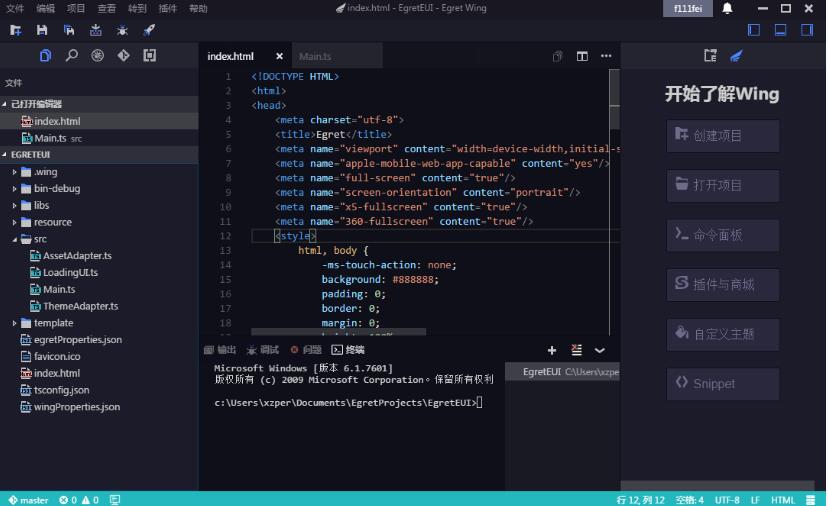Click the editor horizontal scrollbar

coord(338,332)
